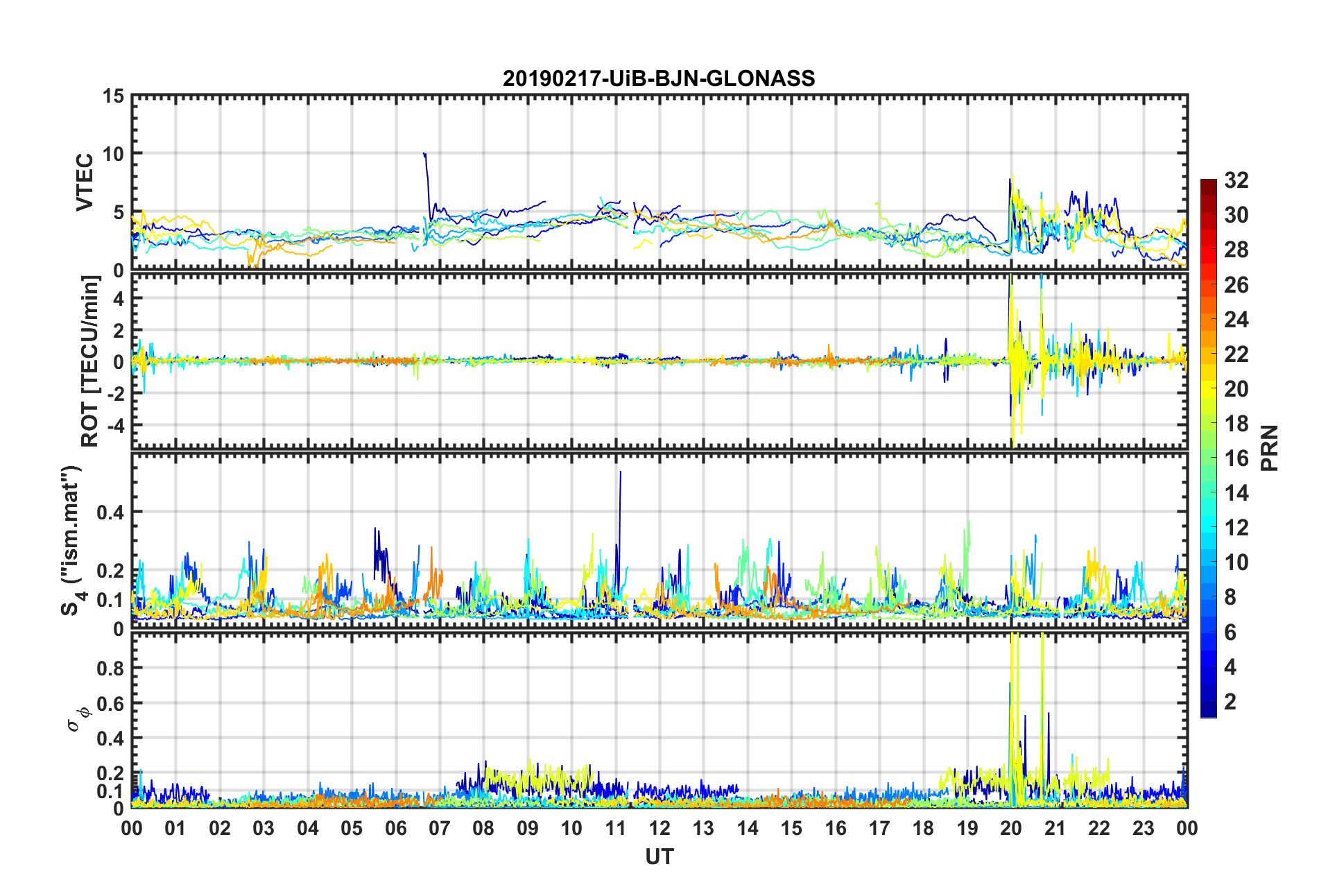
Task: Click the 09 tick on the UT axis
Action: [x=528, y=828]
